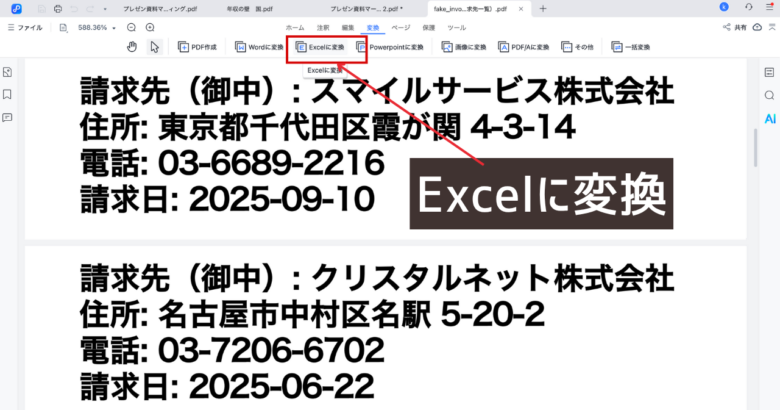Choose the 画像に変換 option

tap(465, 47)
